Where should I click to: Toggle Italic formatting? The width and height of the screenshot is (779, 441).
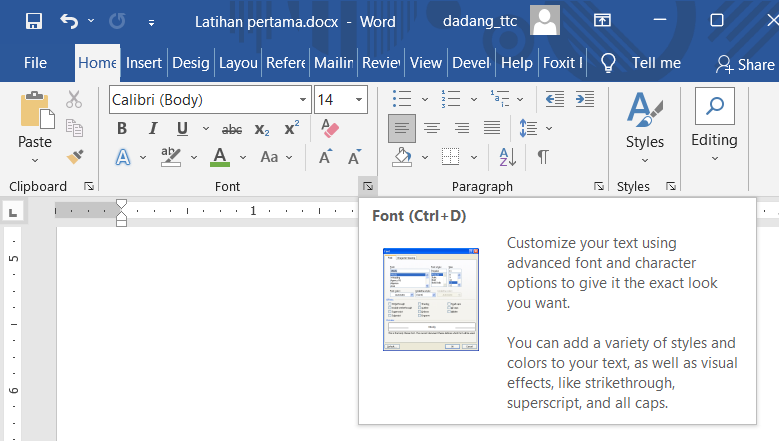tap(152, 129)
